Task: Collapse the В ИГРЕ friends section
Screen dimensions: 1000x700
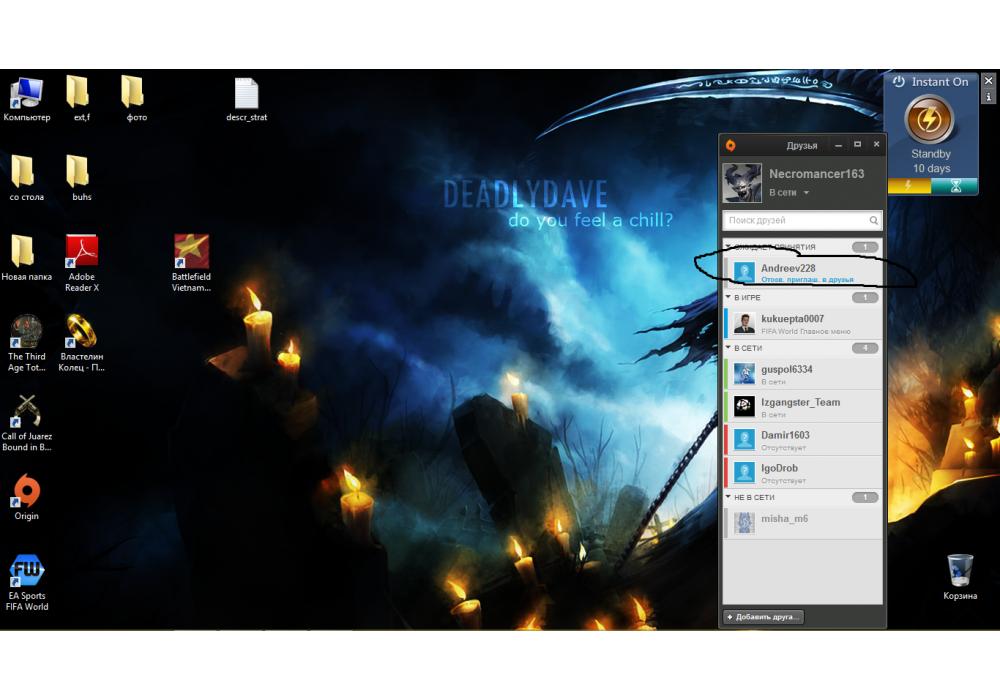Action: point(728,297)
